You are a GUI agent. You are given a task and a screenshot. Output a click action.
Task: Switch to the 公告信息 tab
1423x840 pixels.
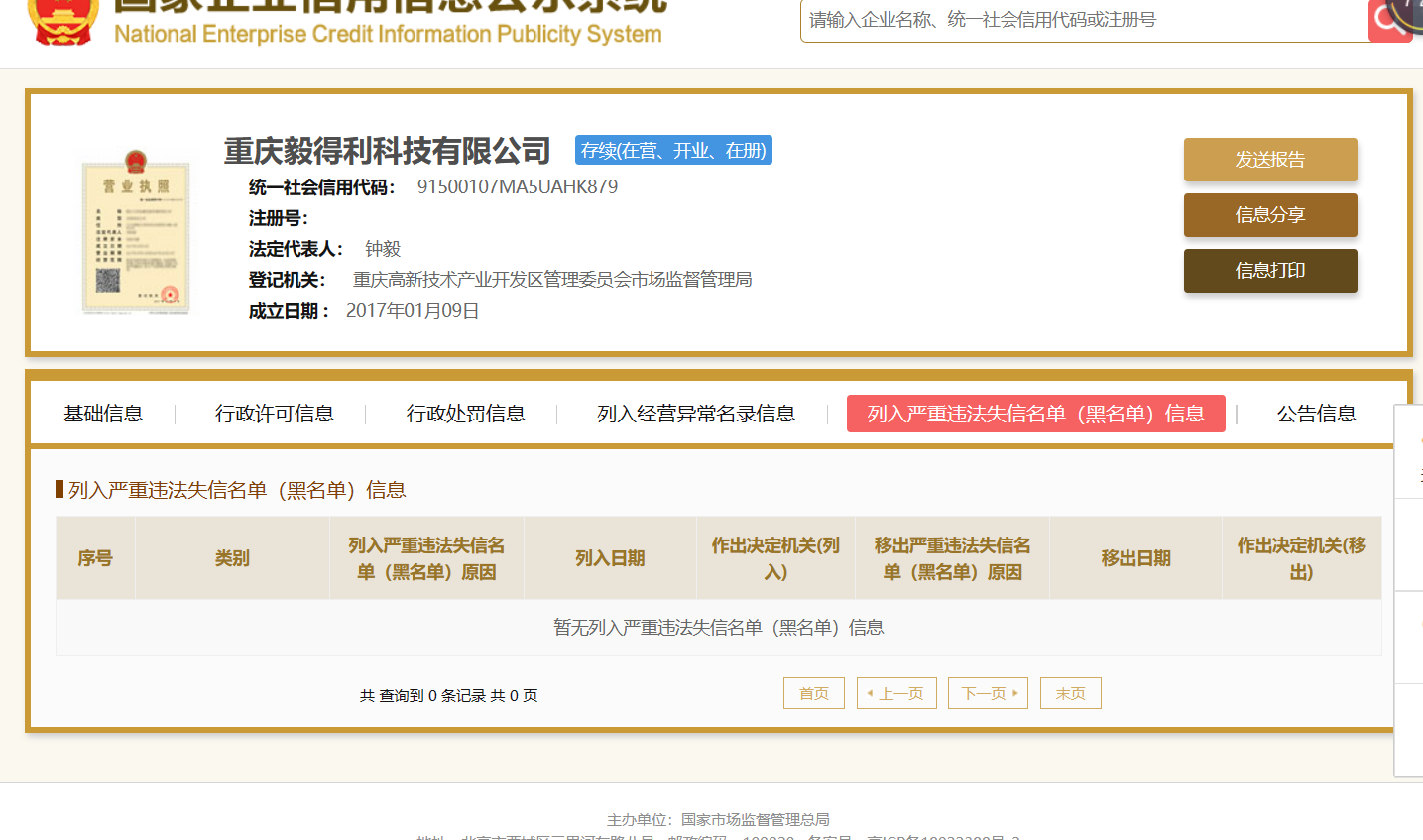(1317, 414)
